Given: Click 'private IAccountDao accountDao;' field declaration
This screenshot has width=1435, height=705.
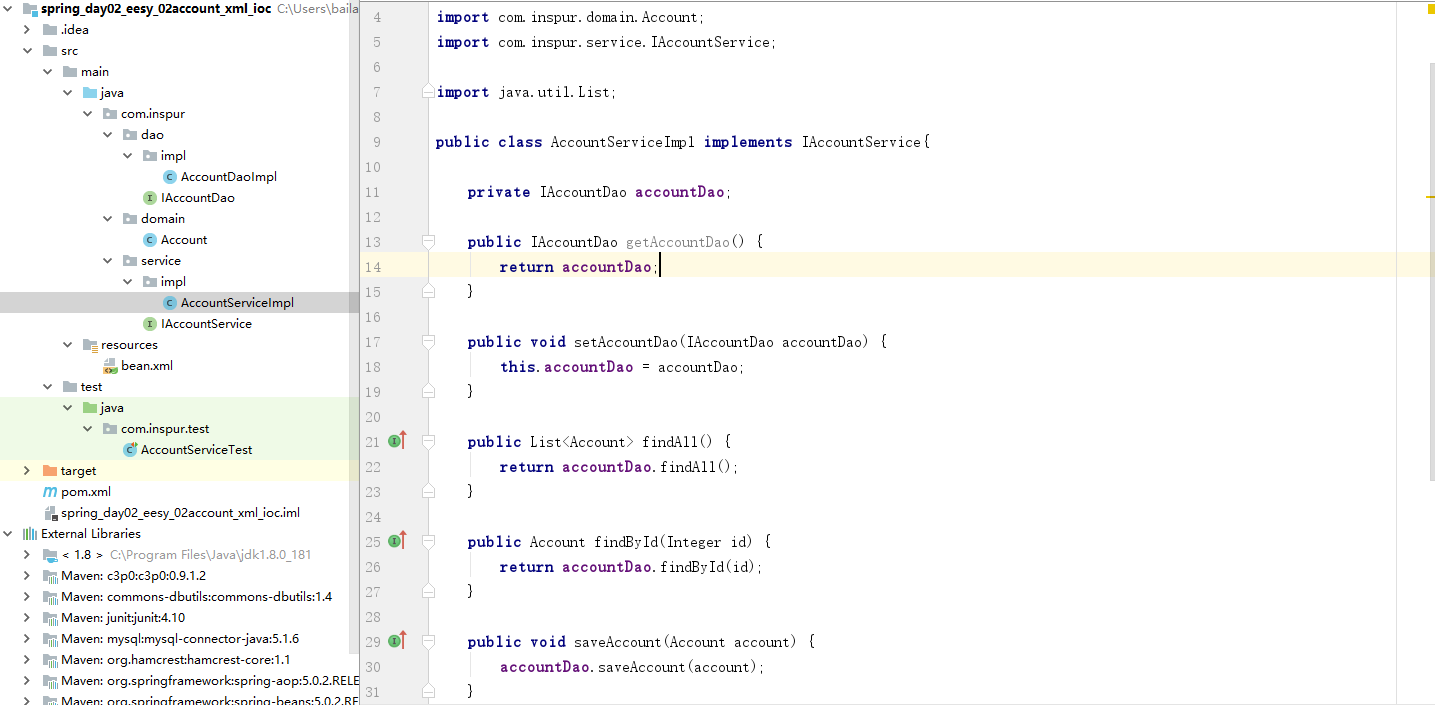Looking at the screenshot, I should [600, 192].
